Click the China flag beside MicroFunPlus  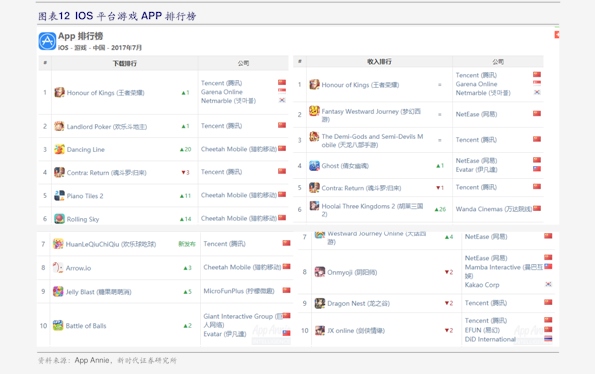click(x=286, y=291)
